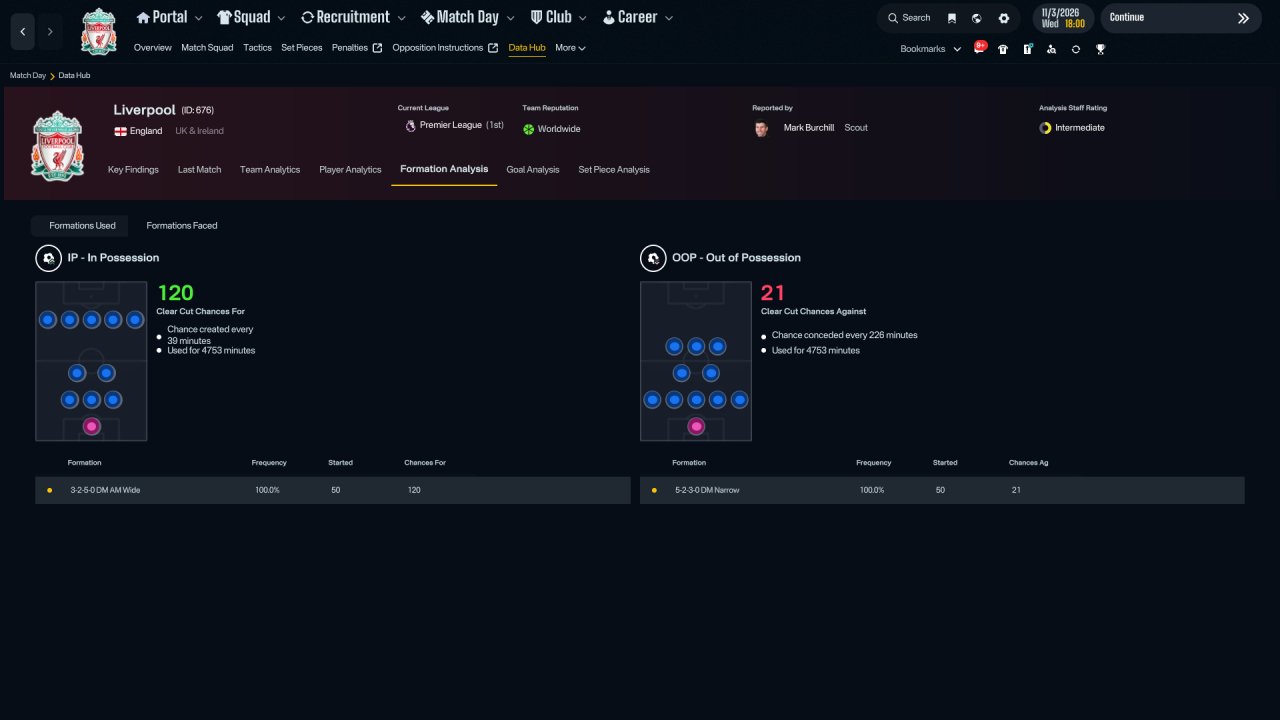
Task: Go forward with the right arrow button
Action: click(x=50, y=32)
